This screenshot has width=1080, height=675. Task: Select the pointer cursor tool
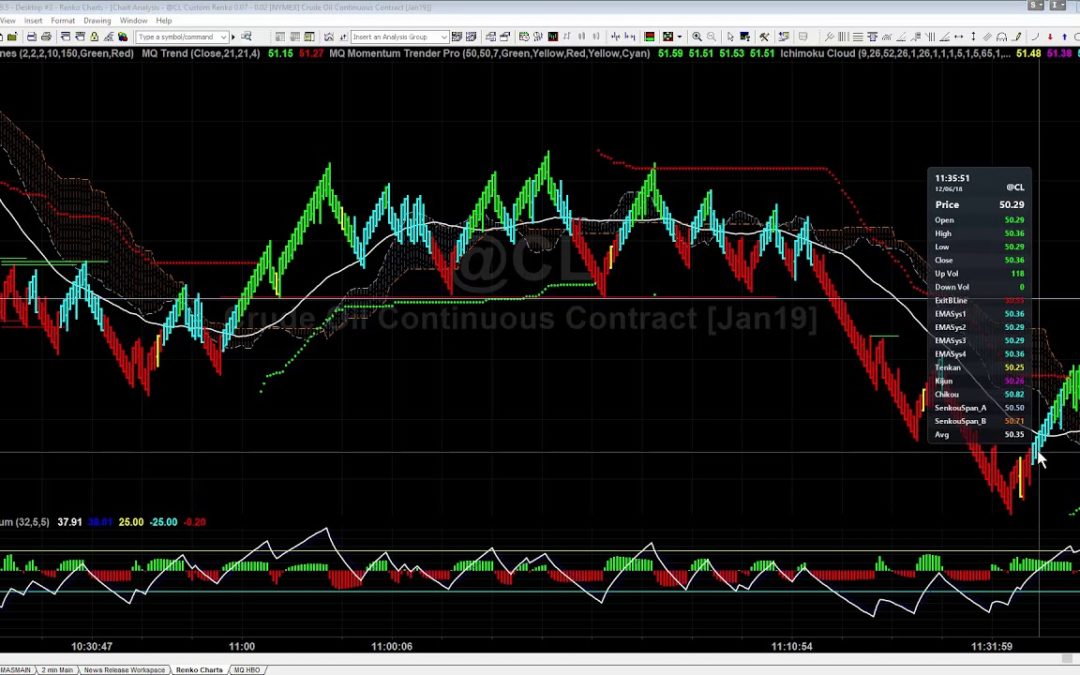pos(730,37)
